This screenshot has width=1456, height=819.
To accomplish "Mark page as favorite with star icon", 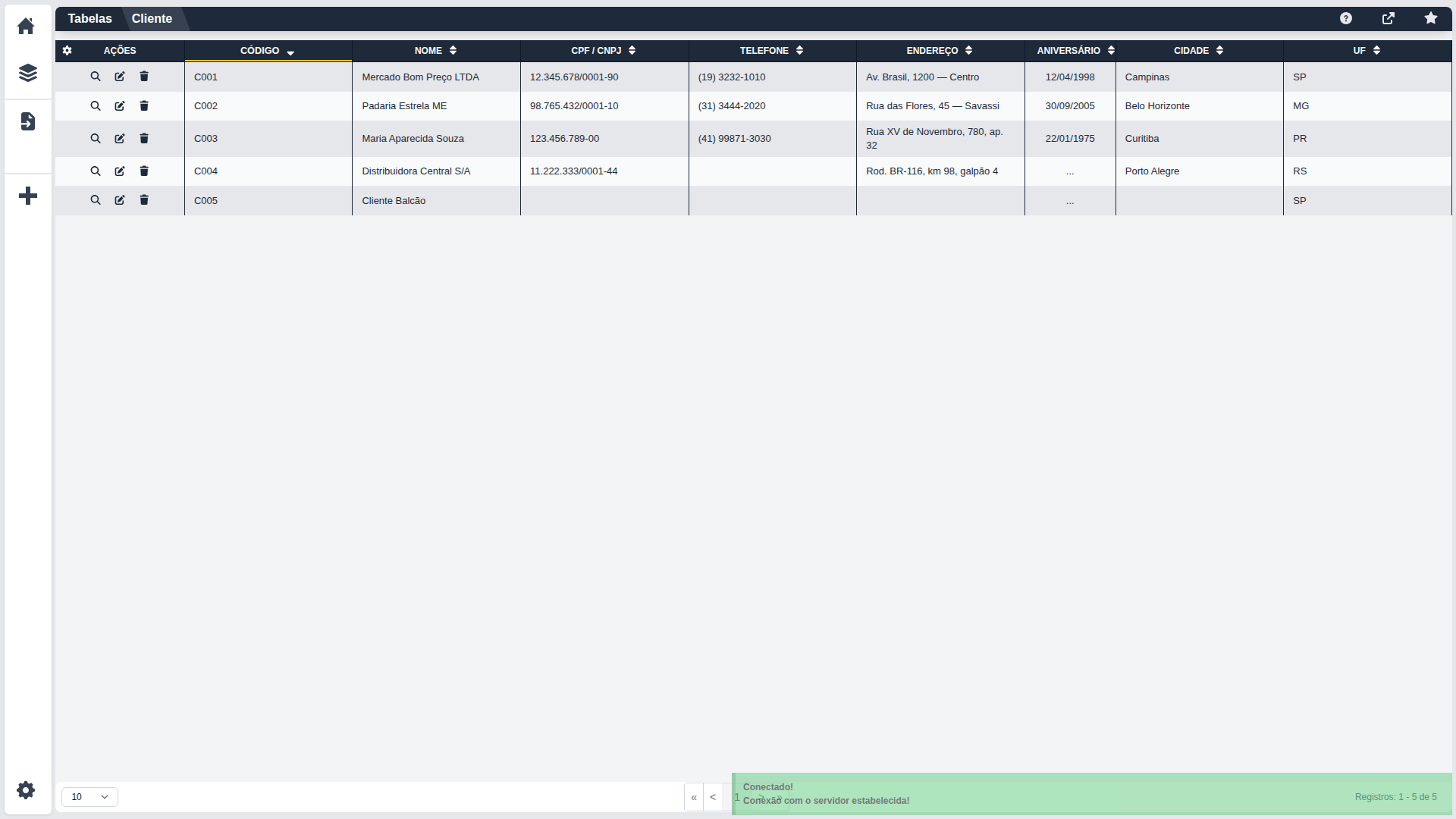I will coord(1431,18).
